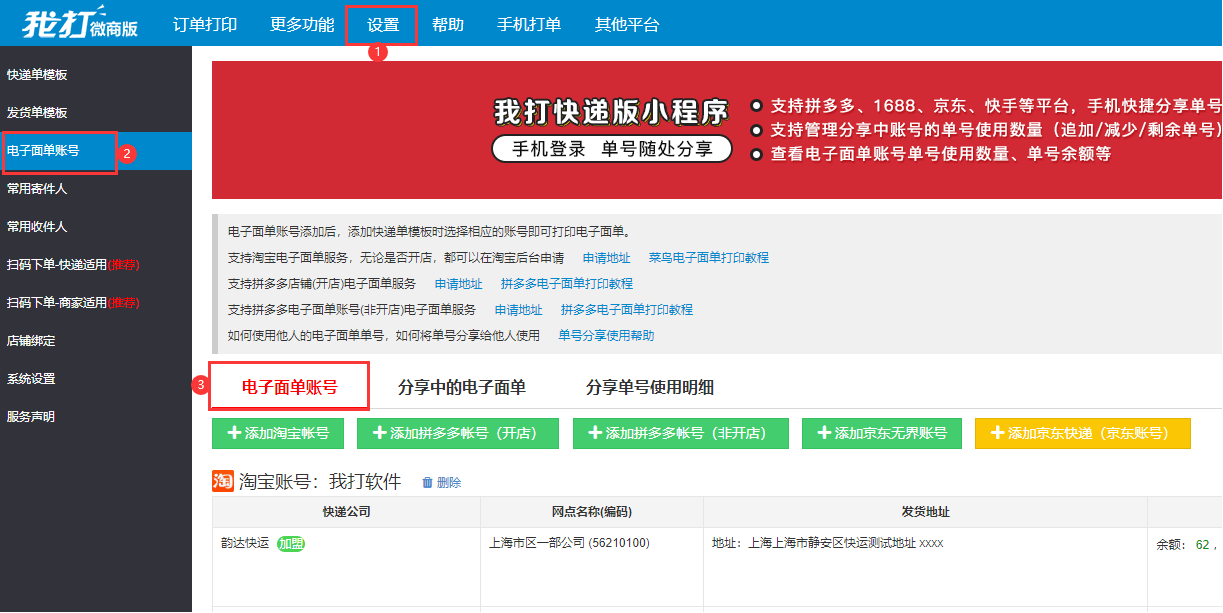Open the 更多功能 menu

tap(302, 25)
